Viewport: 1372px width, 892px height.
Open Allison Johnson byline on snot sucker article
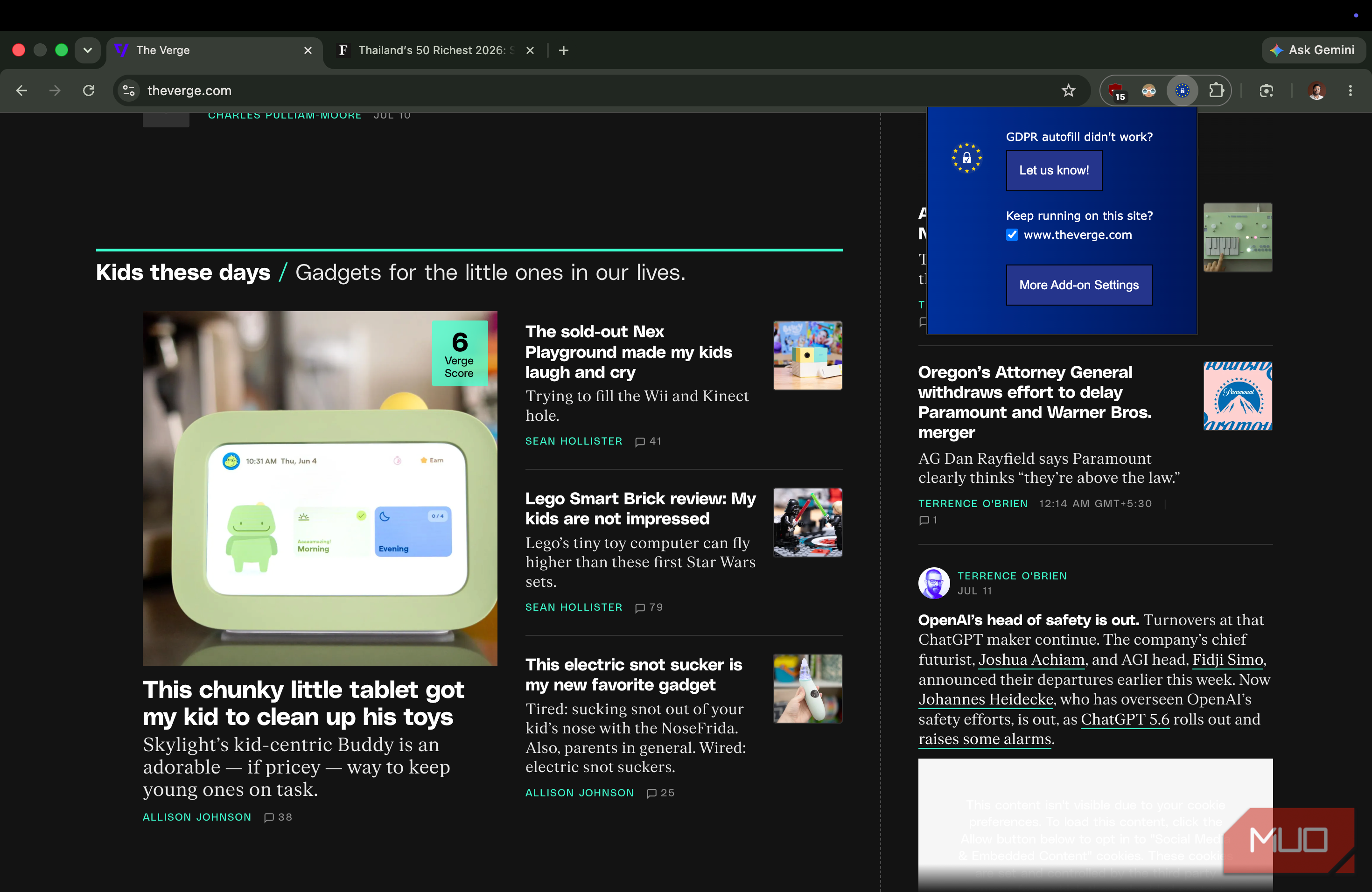(579, 793)
